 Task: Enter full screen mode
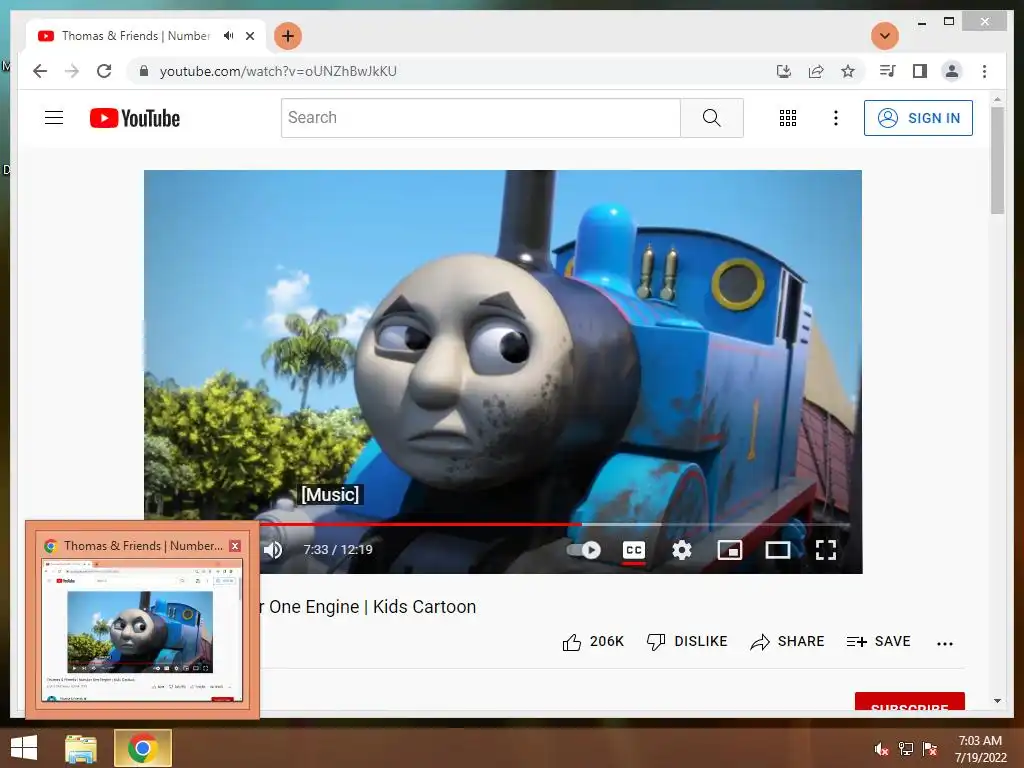[825, 550]
